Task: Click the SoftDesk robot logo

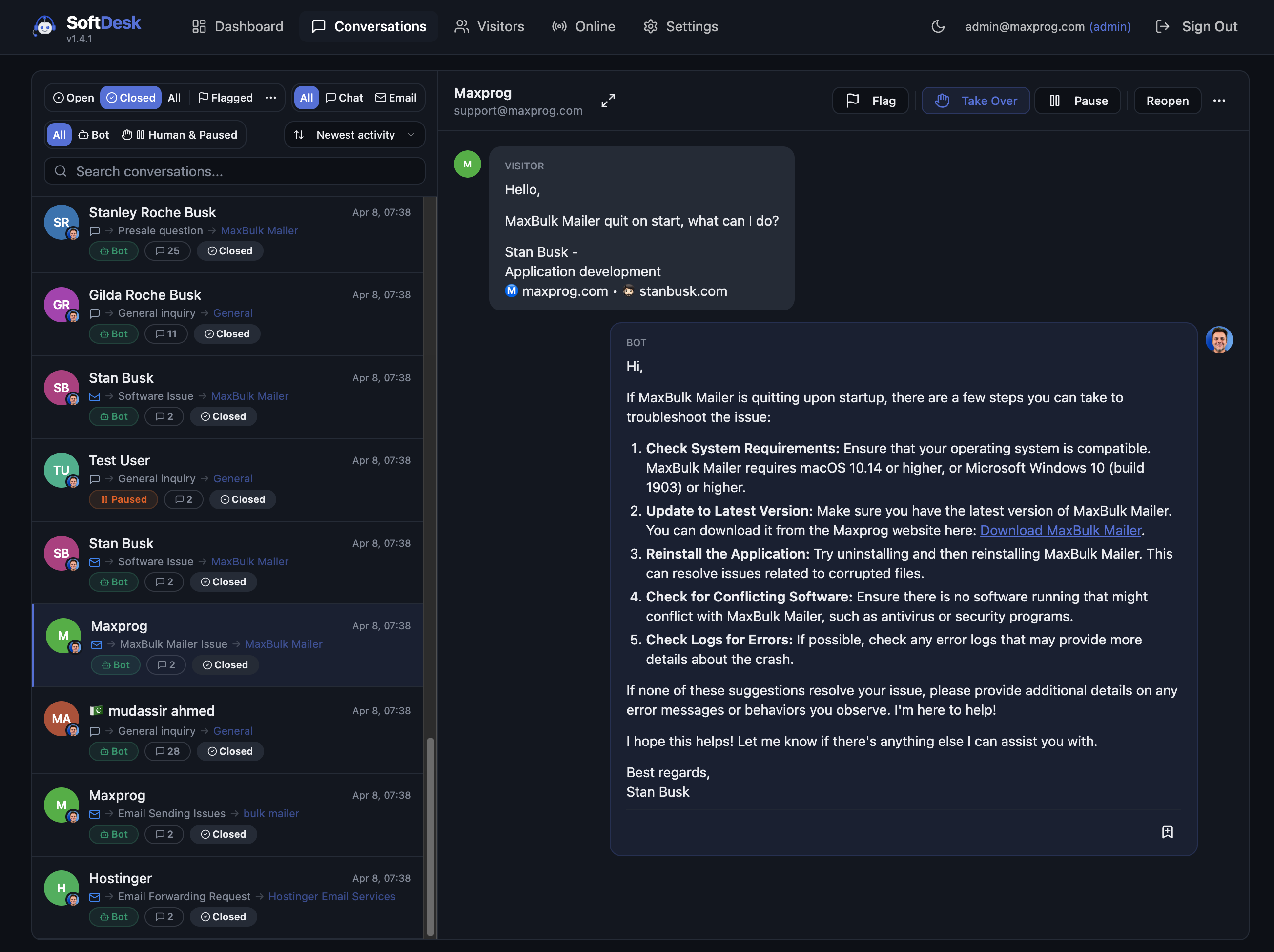Action: [x=44, y=25]
